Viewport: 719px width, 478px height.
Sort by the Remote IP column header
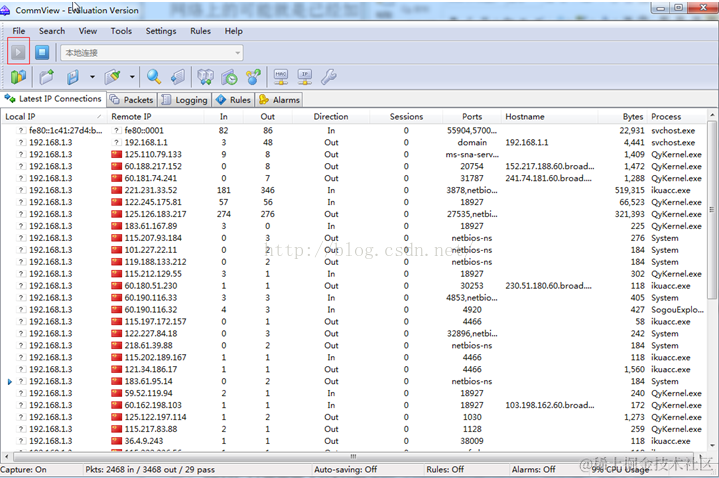(155, 117)
